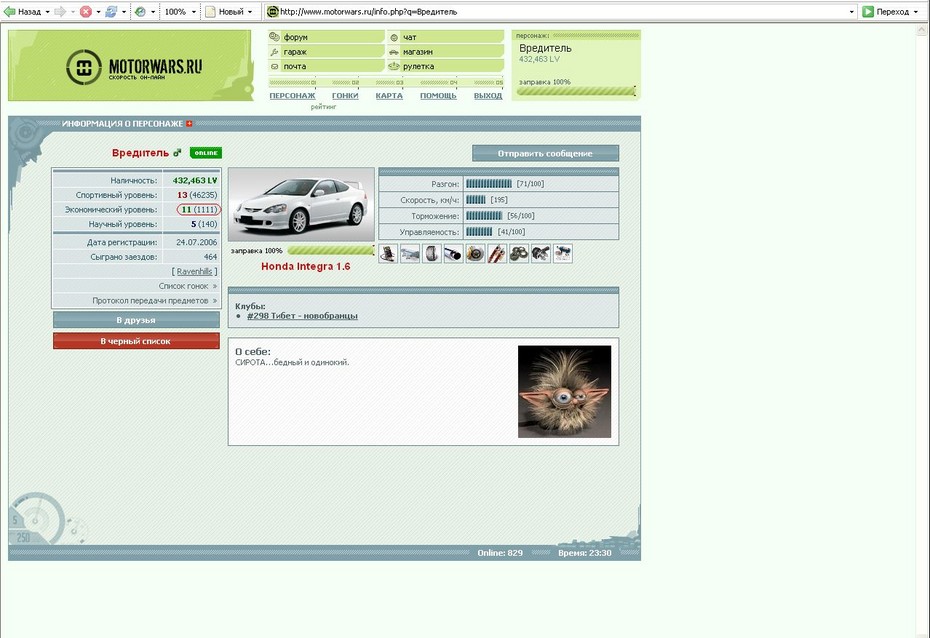
Task: Click the red stop loading icon
Action: [86, 11]
